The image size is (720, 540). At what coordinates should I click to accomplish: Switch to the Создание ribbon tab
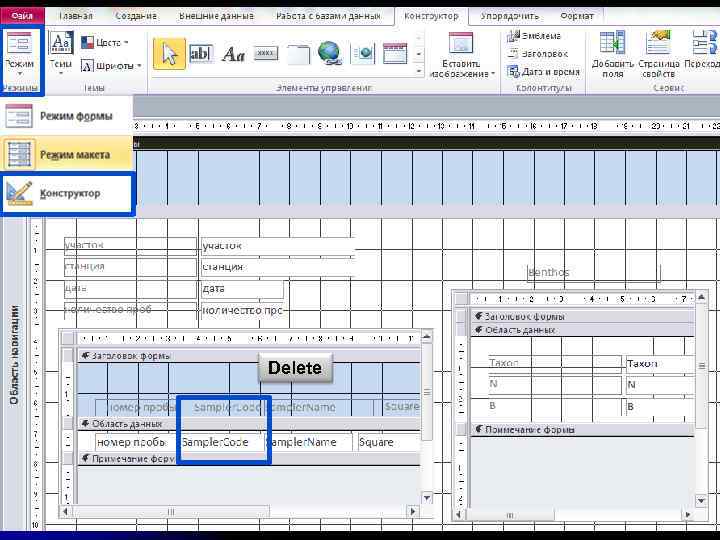click(x=136, y=16)
